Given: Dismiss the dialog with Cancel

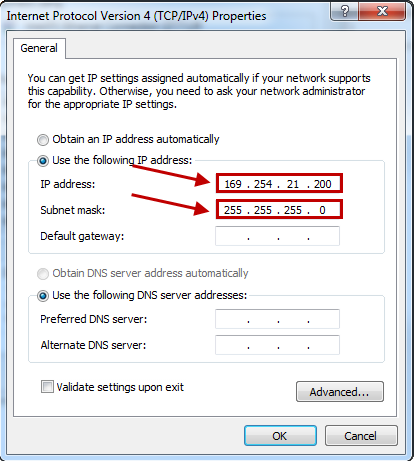Looking at the screenshot, I should tap(361, 436).
